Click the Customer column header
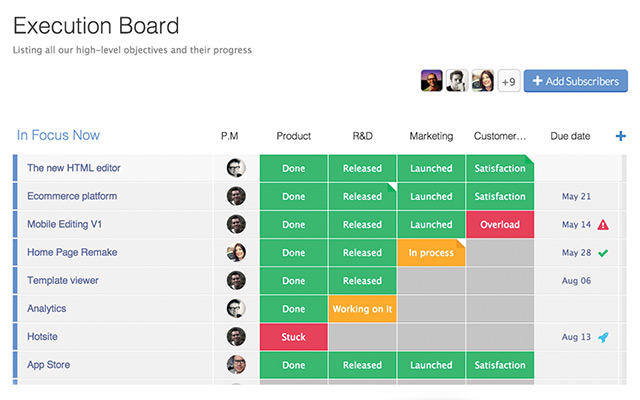 pyautogui.click(x=499, y=136)
